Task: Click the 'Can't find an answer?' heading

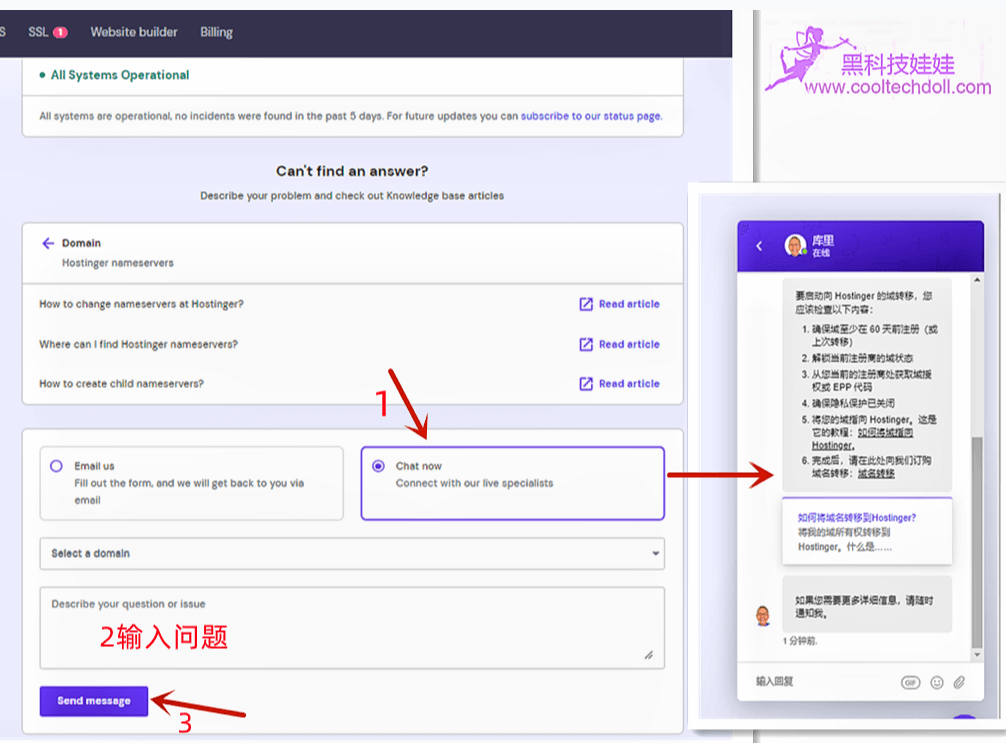Action: [x=352, y=171]
